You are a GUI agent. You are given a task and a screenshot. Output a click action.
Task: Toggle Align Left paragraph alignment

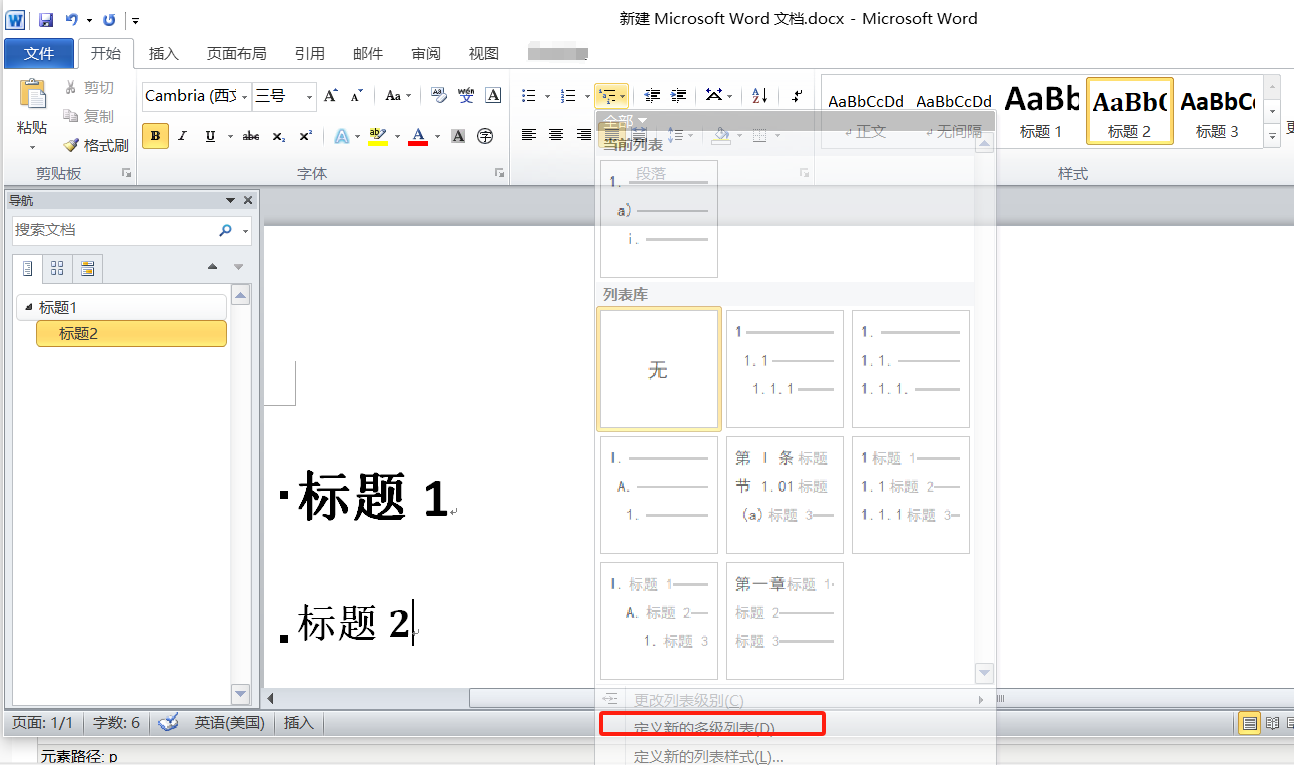pos(529,135)
